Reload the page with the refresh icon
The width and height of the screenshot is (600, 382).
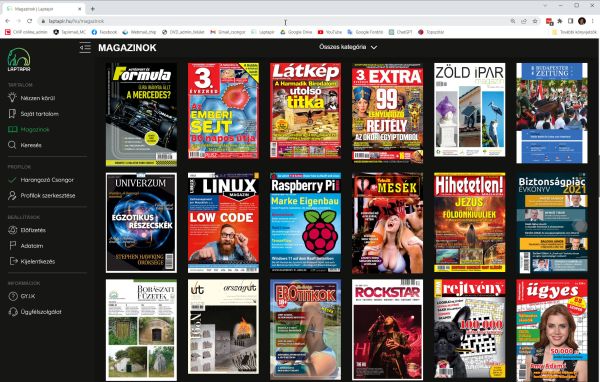coord(29,21)
